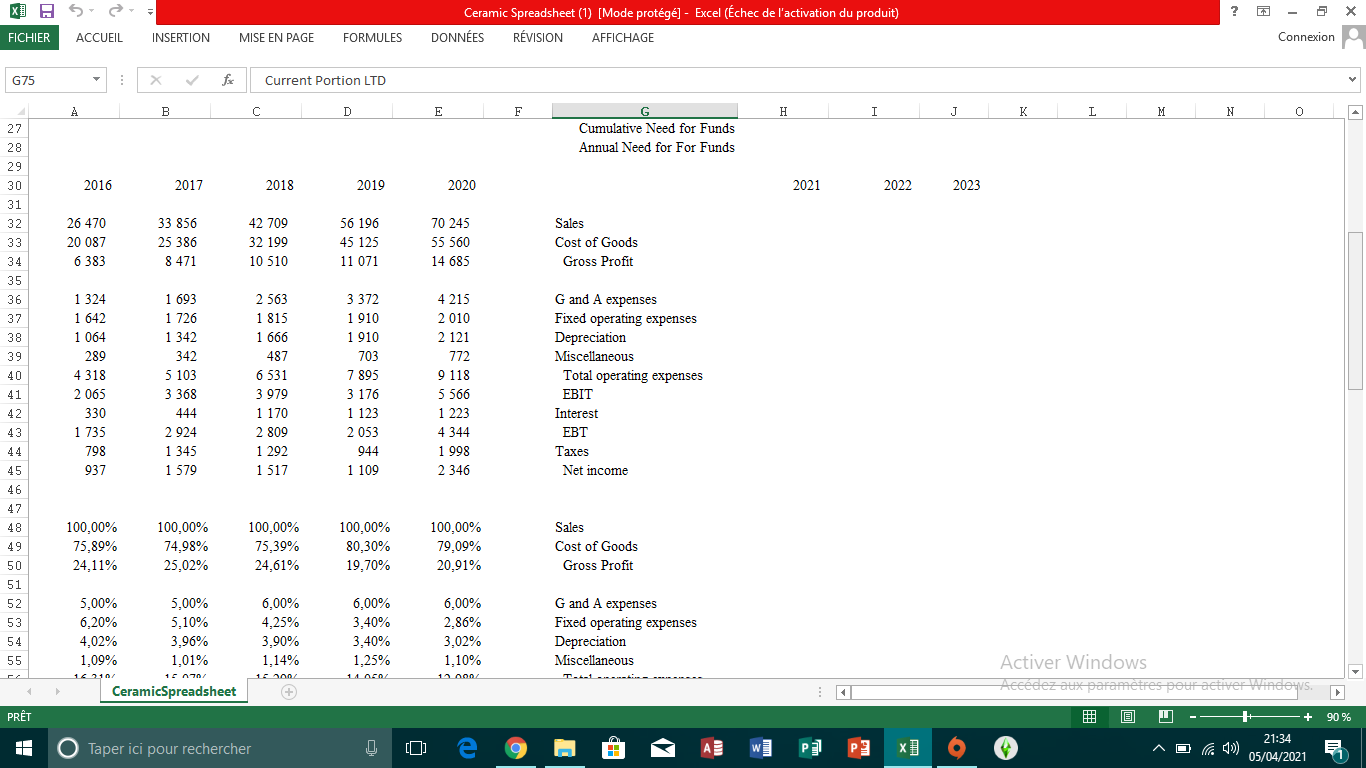Expand the formula bar chevron
This screenshot has height=768, width=1366.
[x=1353, y=80]
